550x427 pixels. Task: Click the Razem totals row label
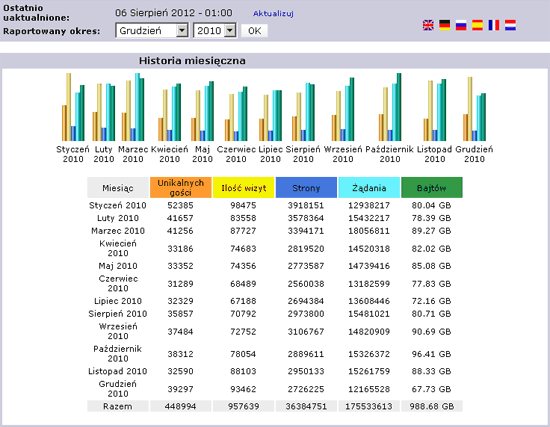click(x=118, y=406)
